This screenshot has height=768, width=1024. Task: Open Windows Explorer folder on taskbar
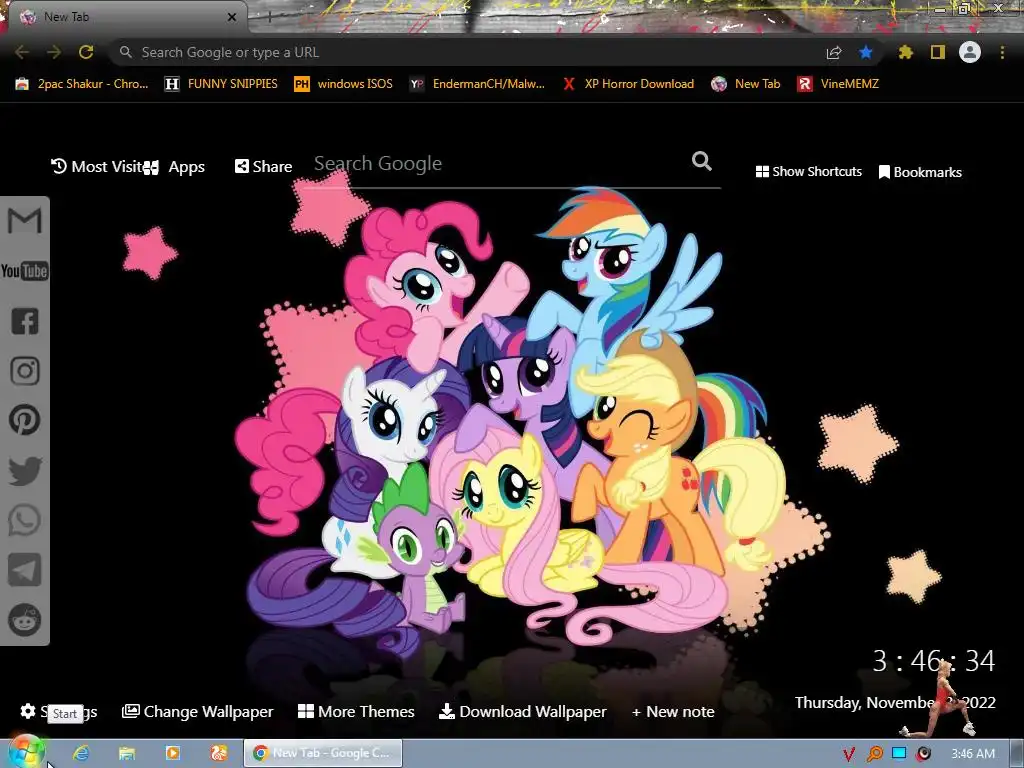(x=127, y=753)
